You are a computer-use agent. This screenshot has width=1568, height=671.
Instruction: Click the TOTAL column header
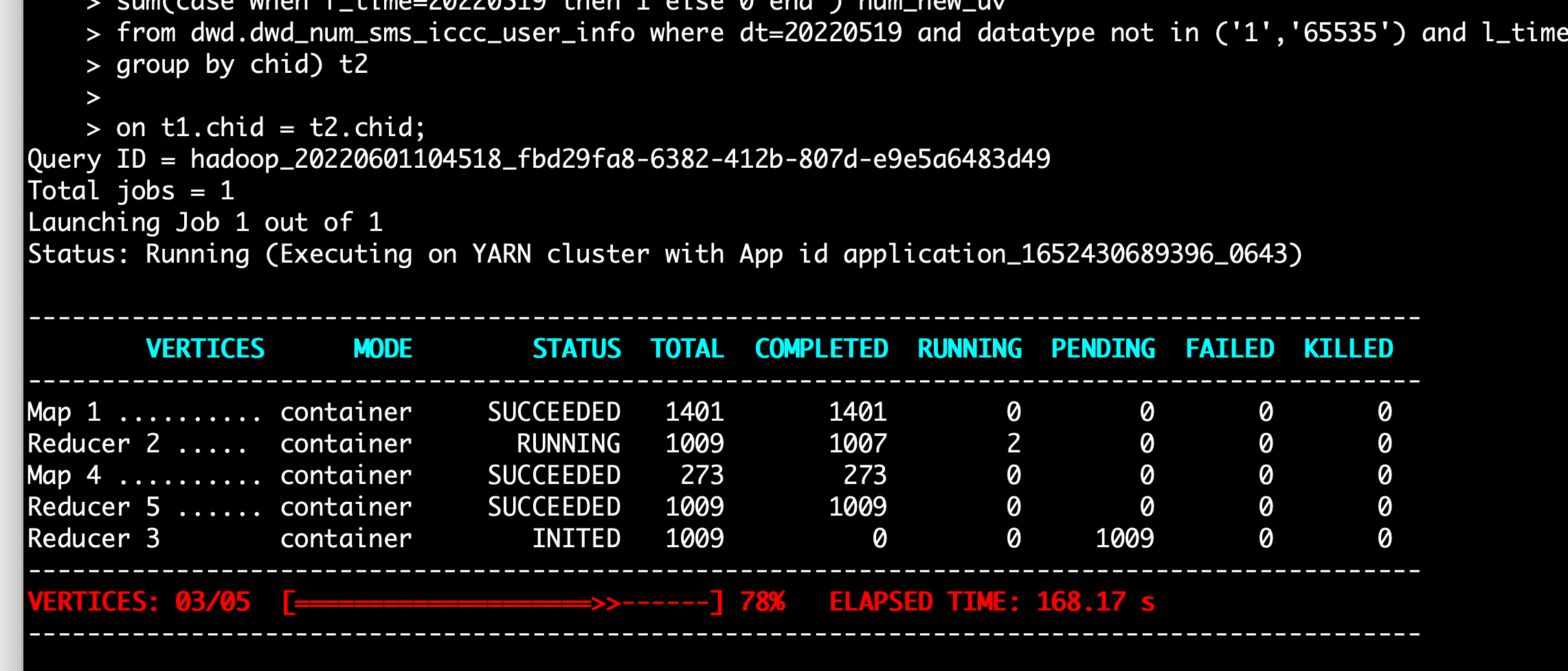point(688,349)
